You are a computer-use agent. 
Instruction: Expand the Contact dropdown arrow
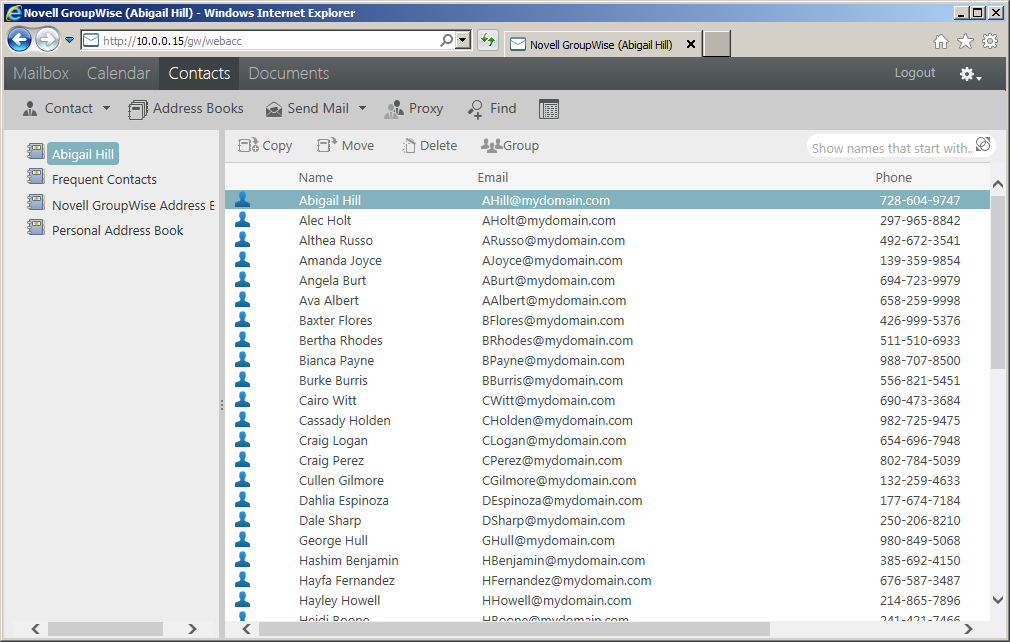[x=106, y=108]
